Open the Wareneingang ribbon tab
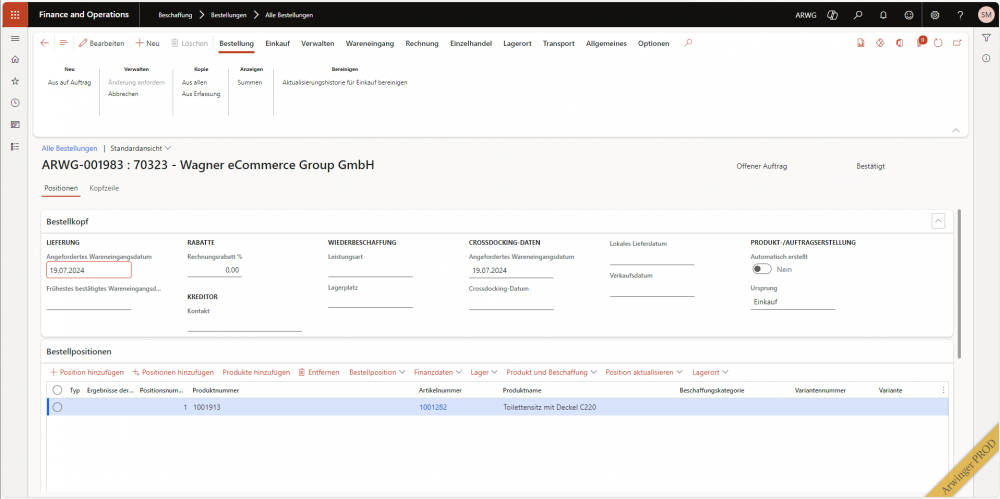Viewport: 1000px width, 499px height. [x=370, y=43]
